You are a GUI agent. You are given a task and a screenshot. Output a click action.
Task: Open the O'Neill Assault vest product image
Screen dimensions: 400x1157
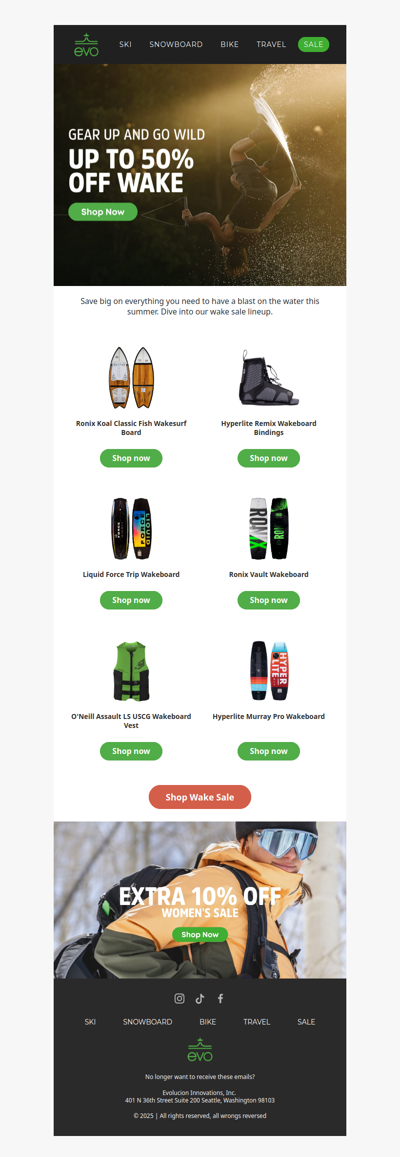pos(131,671)
